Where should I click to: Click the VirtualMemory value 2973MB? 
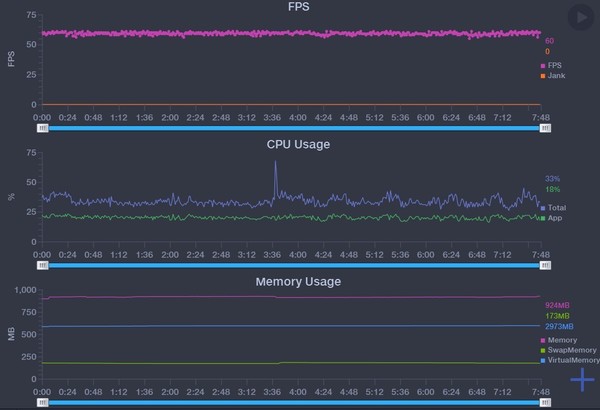click(559, 327)
